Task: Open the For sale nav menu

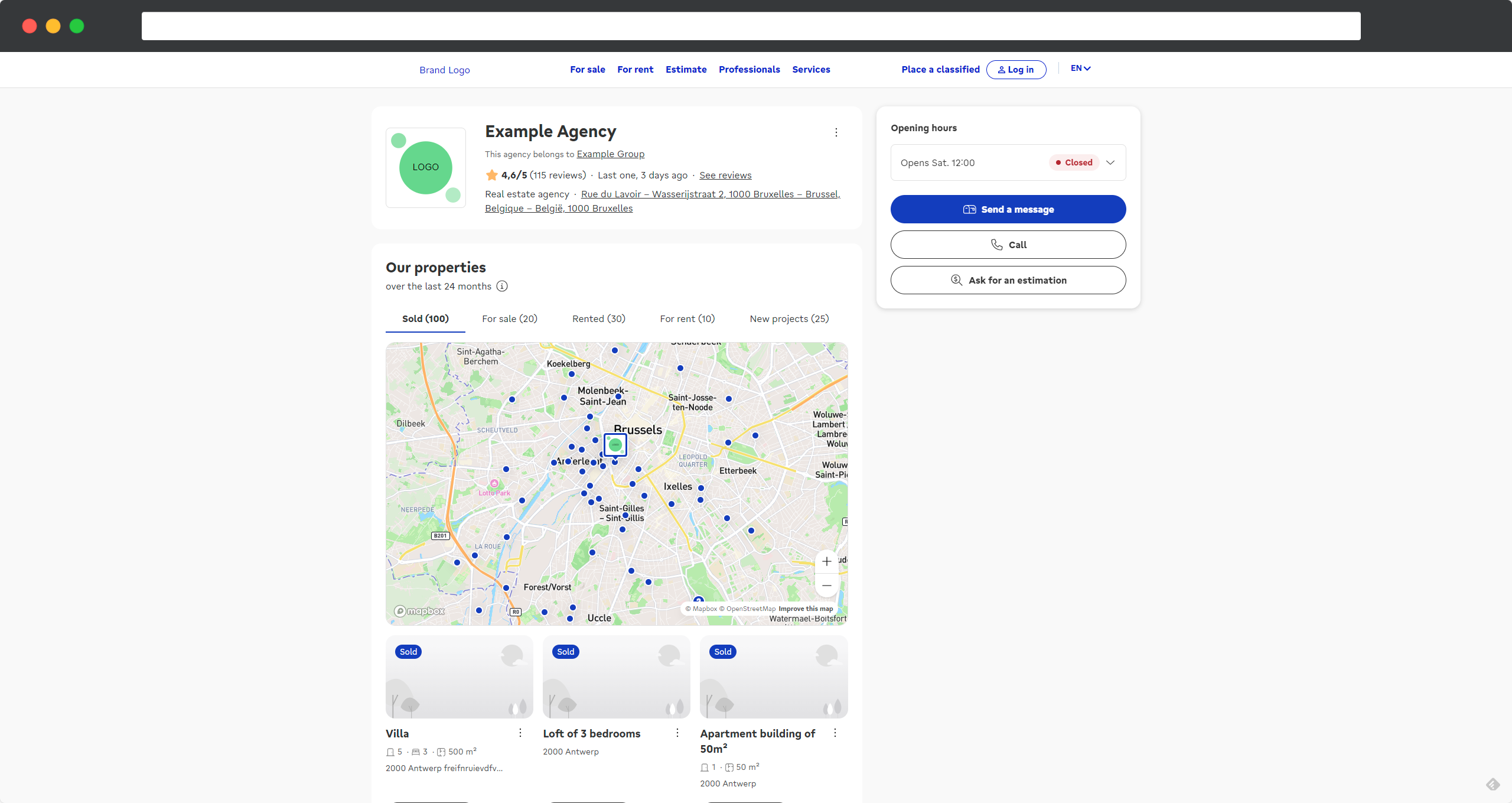Action: [588, 69]
